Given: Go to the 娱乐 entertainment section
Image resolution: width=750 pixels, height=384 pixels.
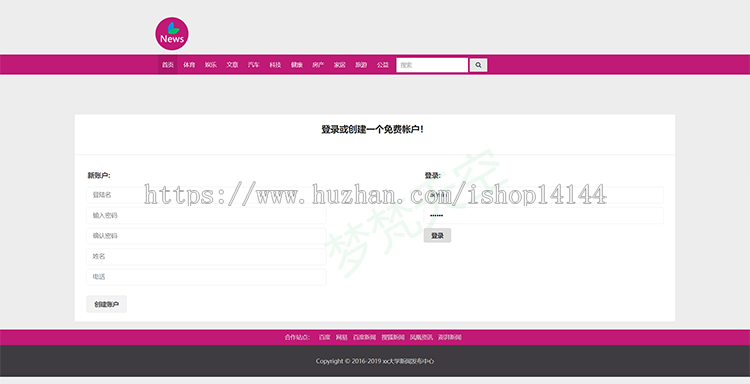Looking at the screenshot, I should [211, 65].
